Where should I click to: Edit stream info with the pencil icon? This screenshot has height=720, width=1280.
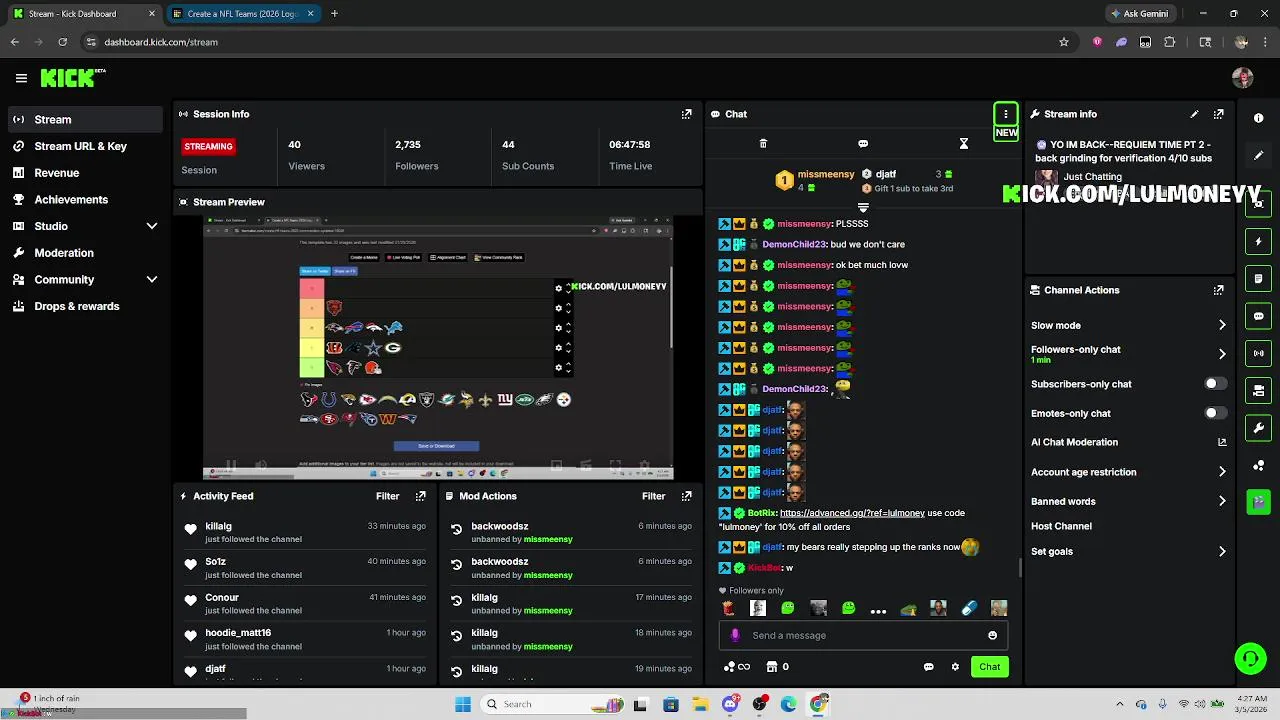click(x=1194, y=114)
